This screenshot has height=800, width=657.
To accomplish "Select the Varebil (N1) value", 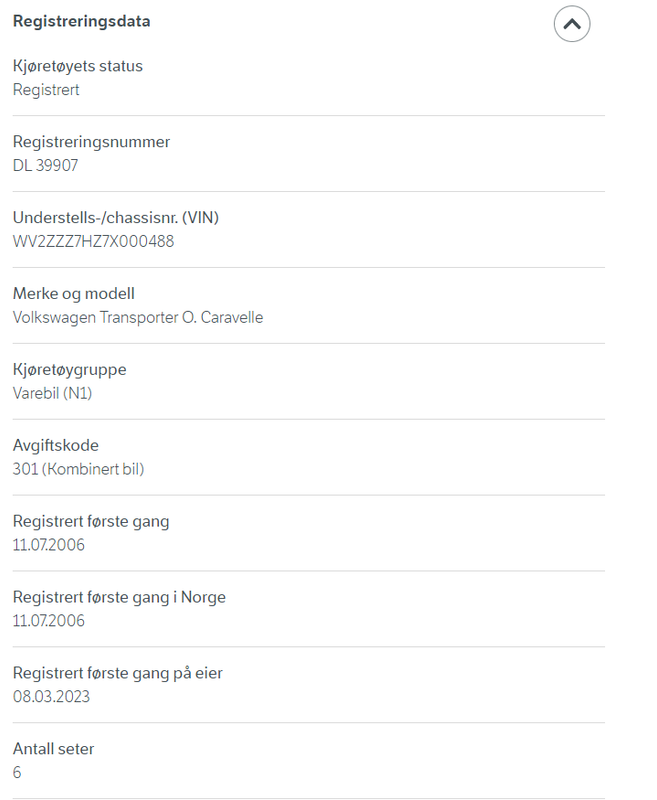I will click(x=52, y=393).
